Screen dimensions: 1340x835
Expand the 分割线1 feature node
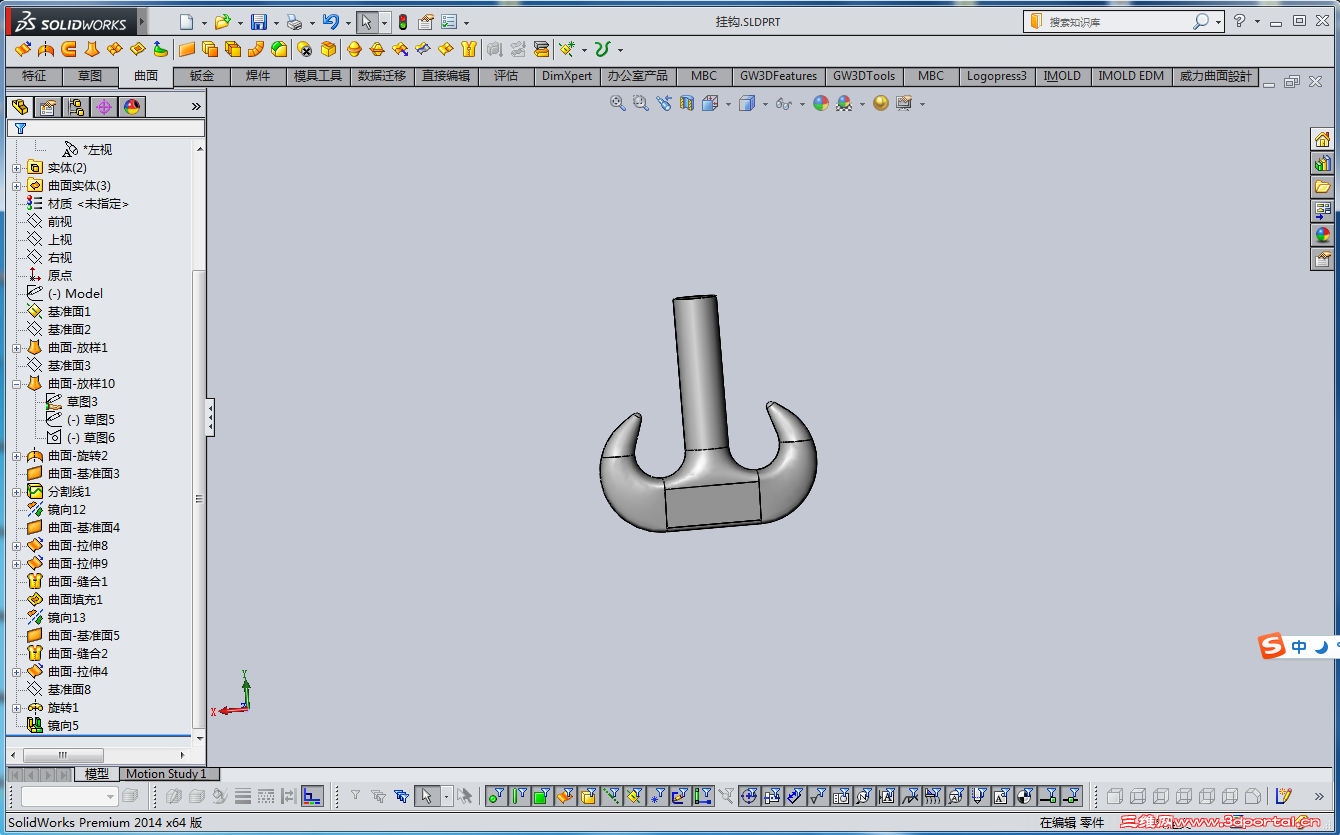point(17,492)
